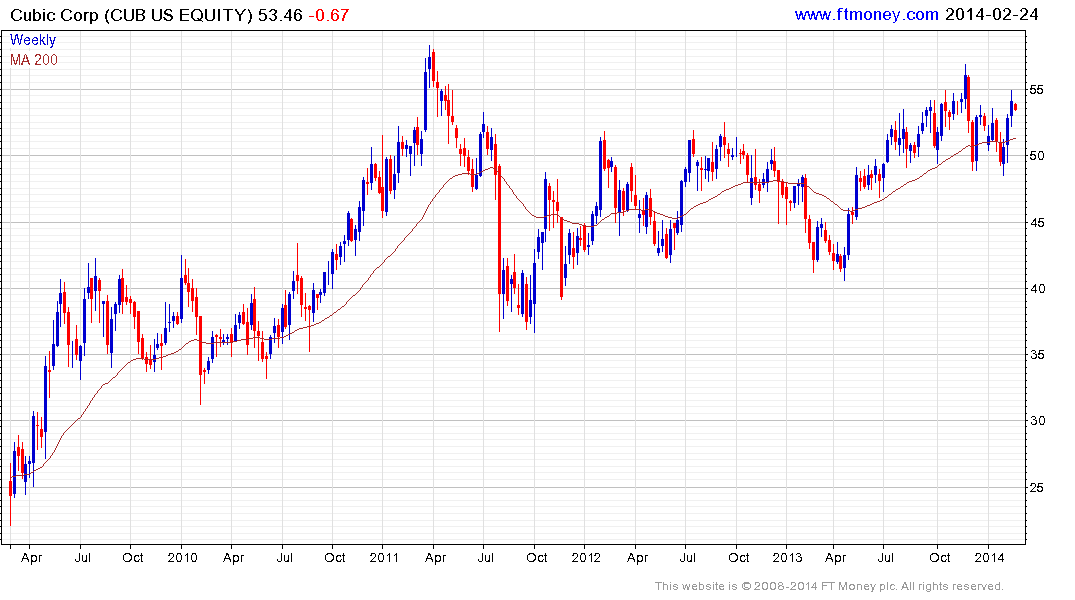
Task: Click the '50' price axis label
Action: (x=1037, y=156)
